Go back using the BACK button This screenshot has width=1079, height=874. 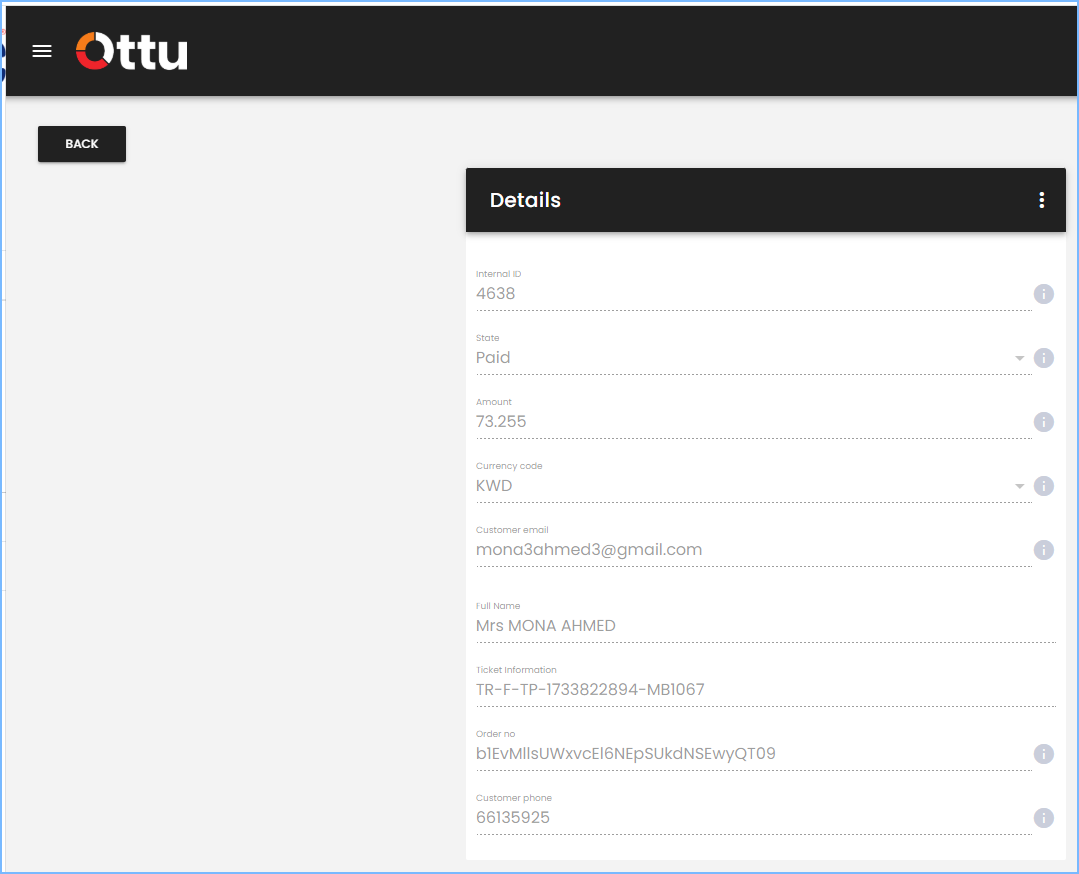(82, 144)
